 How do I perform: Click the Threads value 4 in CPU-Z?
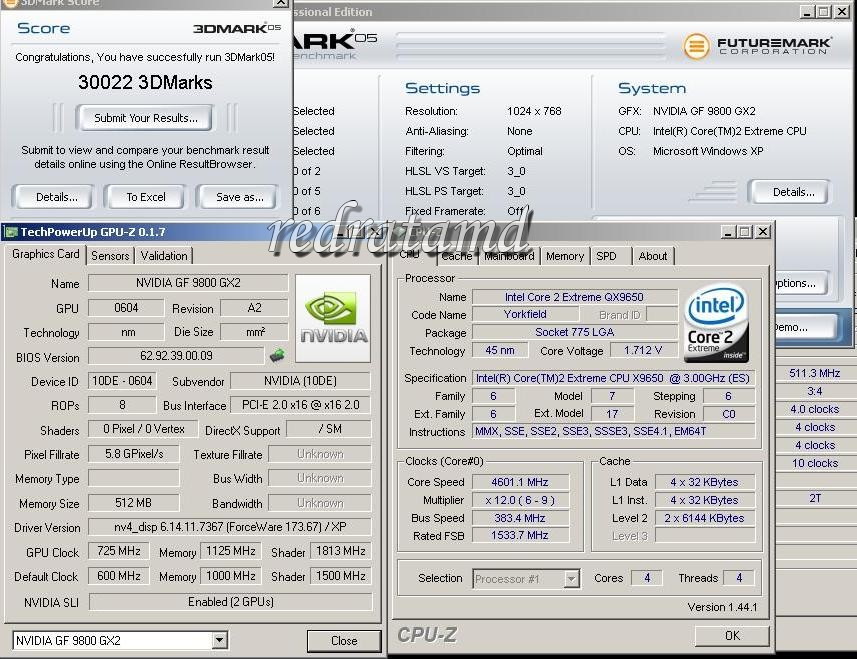(x=739, y=578)
